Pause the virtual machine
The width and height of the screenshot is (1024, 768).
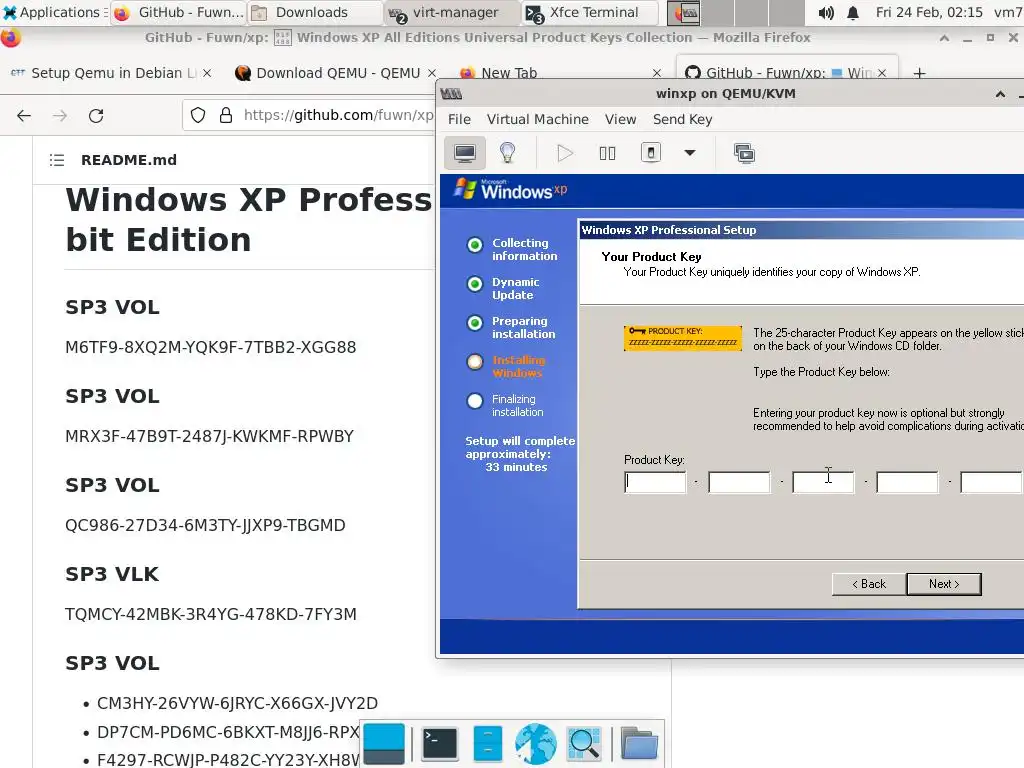[x=607, y=153]
